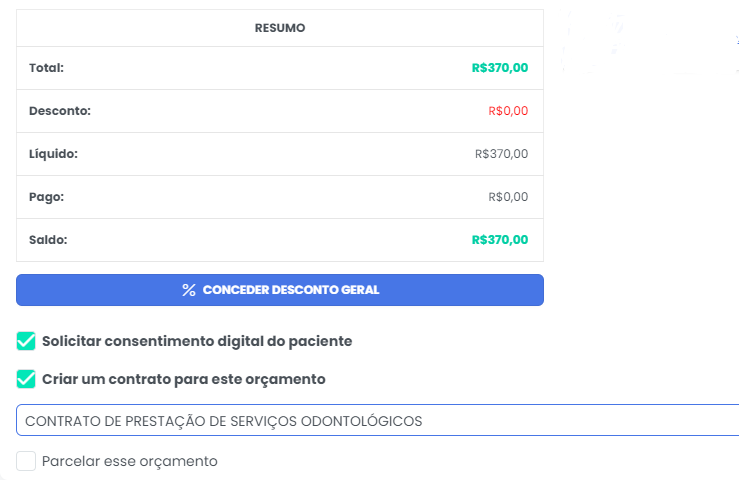The width and height of the screenshot is (739, 480).
Task: Enable the Parcelar esse orçamento checkbox
Action: coord(27,461)
